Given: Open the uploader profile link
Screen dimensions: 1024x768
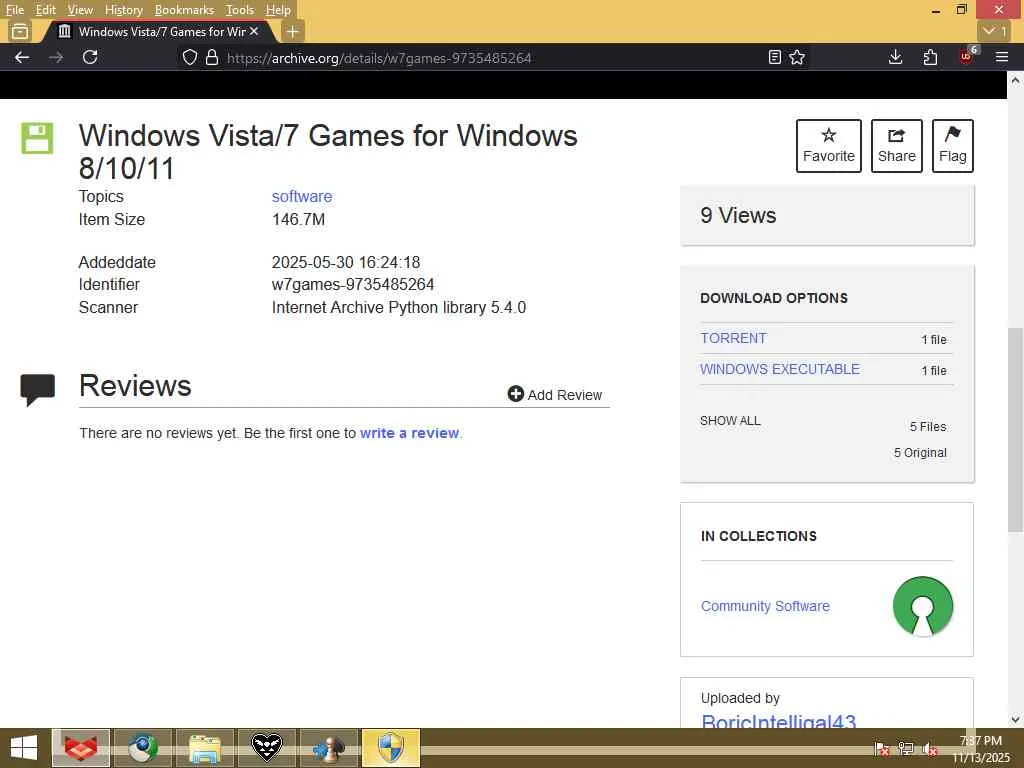Looking at the screenshot, I should pyautogui.click(x=778, y=721).
